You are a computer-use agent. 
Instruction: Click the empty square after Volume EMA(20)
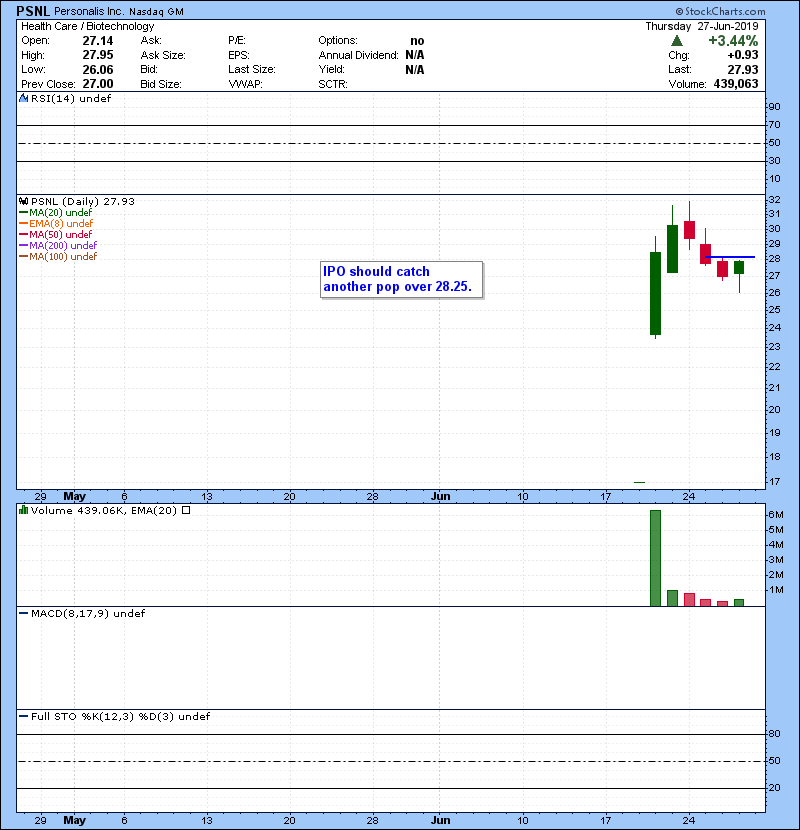[185, 510]
